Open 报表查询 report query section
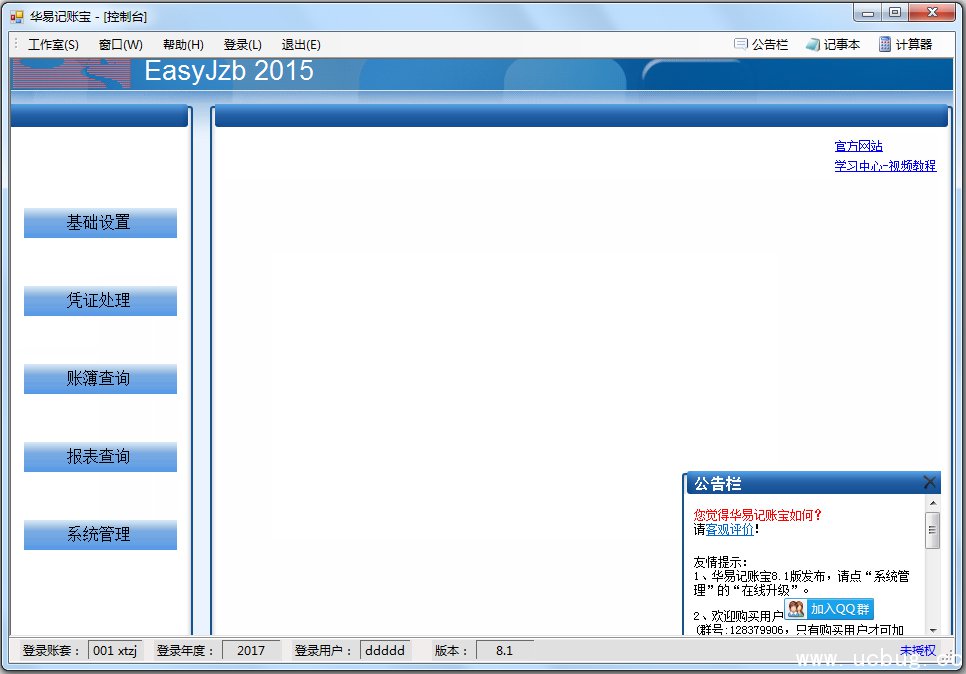Viewport: 966px width, 674px height. (x=100, y=457)
